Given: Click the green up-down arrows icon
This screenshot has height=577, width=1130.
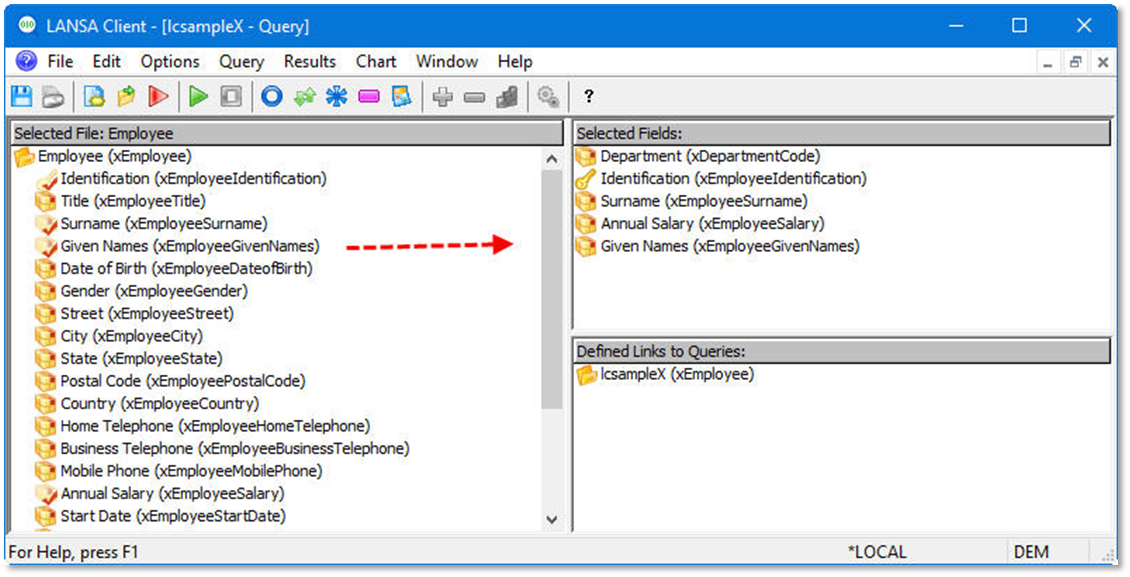Looking at the screenshot, I should coord(304,97).
